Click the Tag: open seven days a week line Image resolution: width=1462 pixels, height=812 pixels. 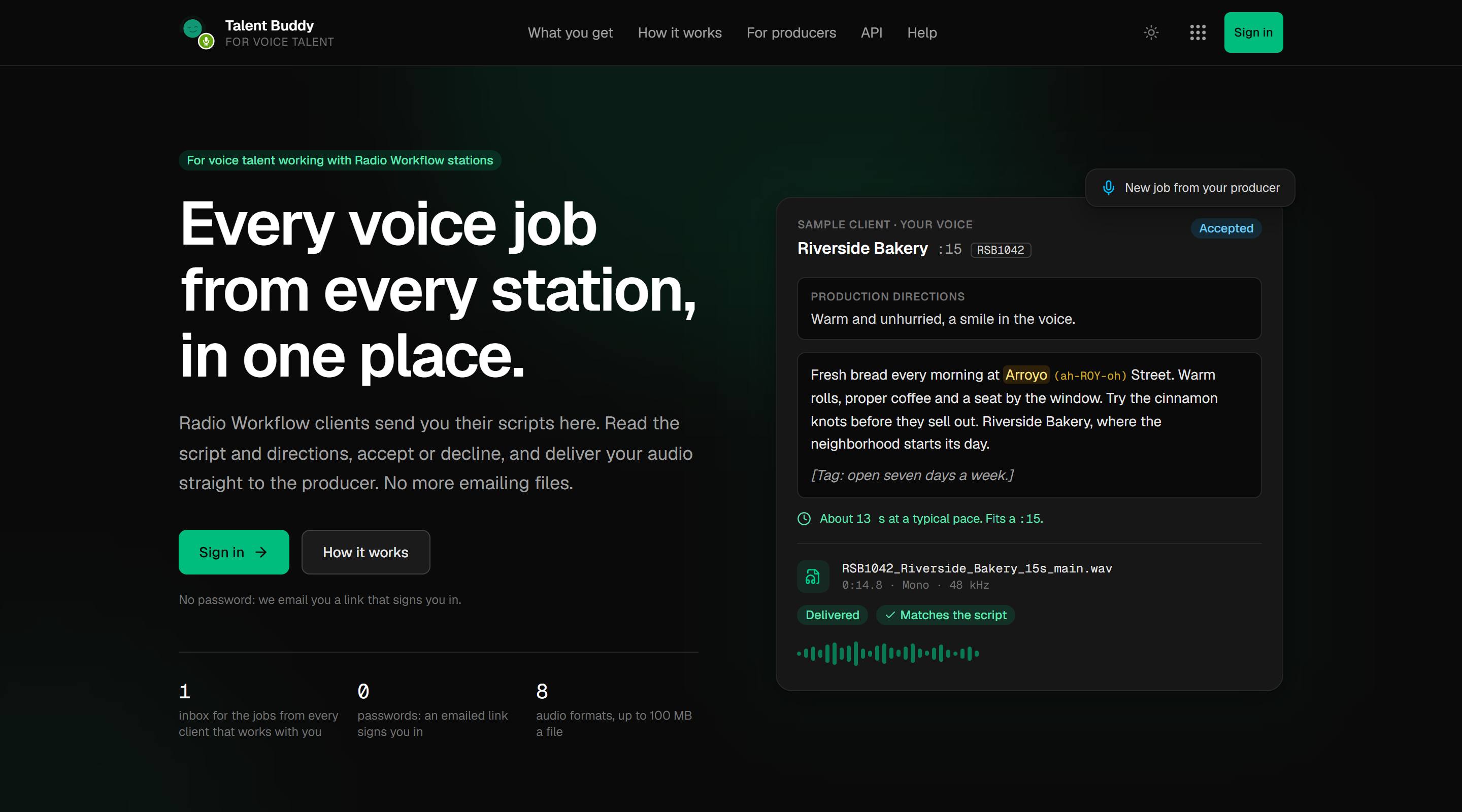point(912,476)
